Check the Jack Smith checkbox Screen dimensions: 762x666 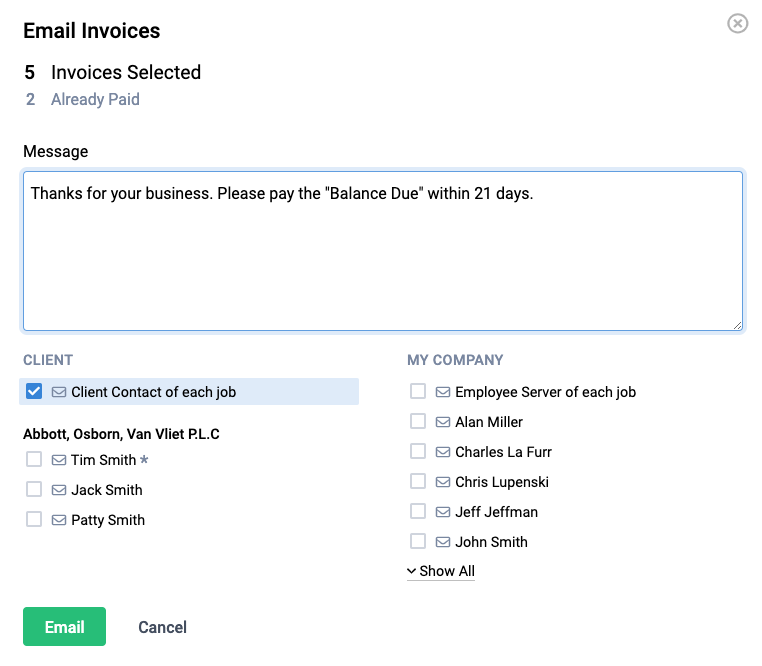click(34, 489)
